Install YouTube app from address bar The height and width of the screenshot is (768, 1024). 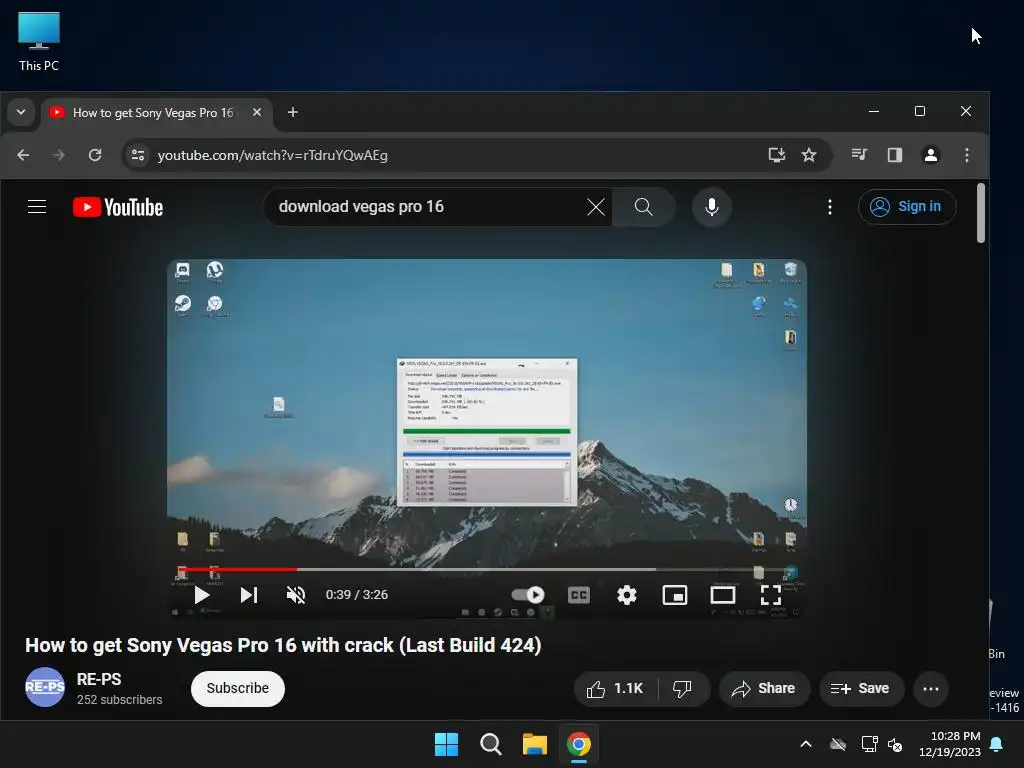coord(776,155)
